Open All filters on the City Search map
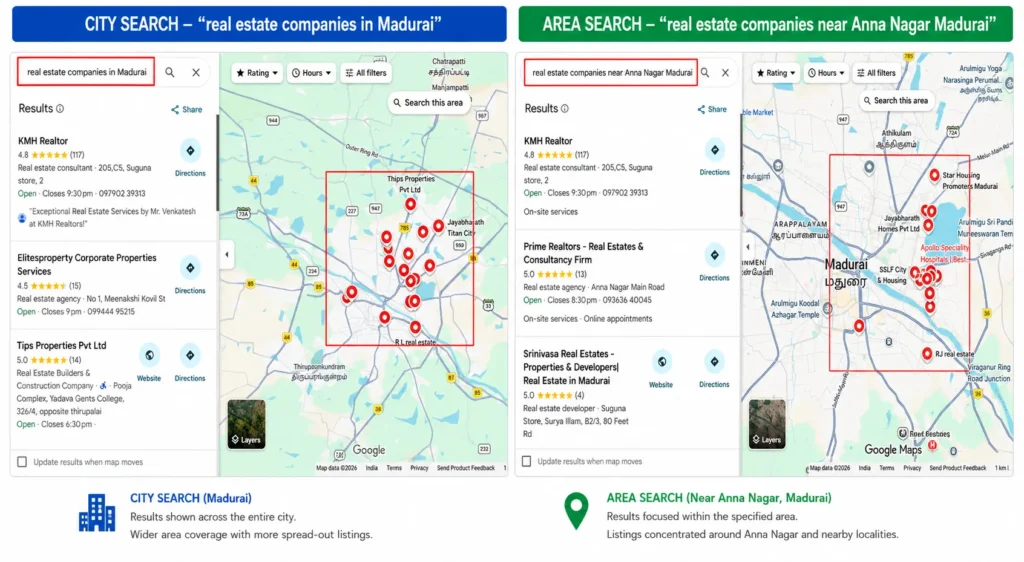1024x562 pixels. pyautogui.click(x=366, y=73)
